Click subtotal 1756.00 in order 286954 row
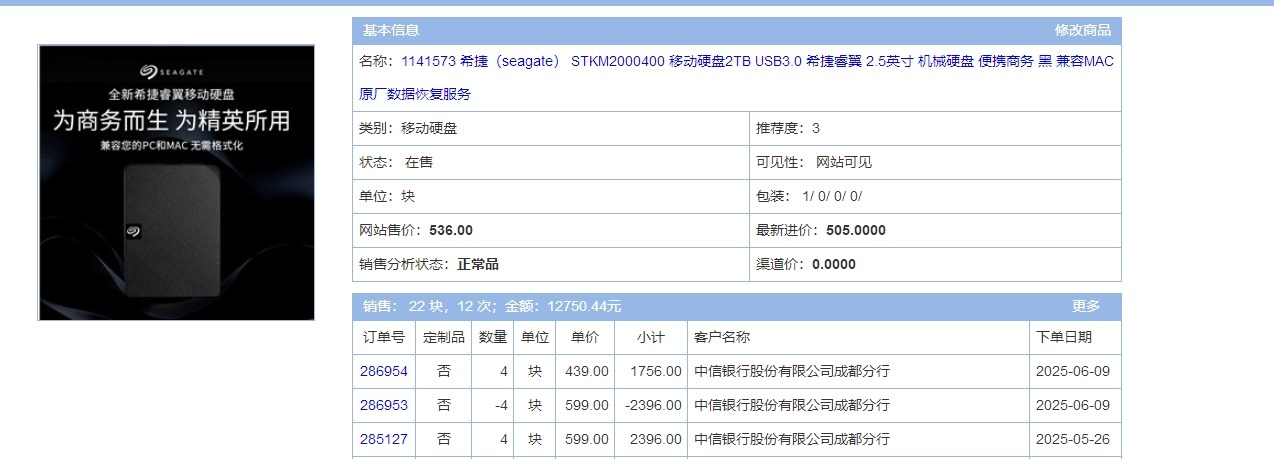The image size is (1274, 459). point(655,371)
